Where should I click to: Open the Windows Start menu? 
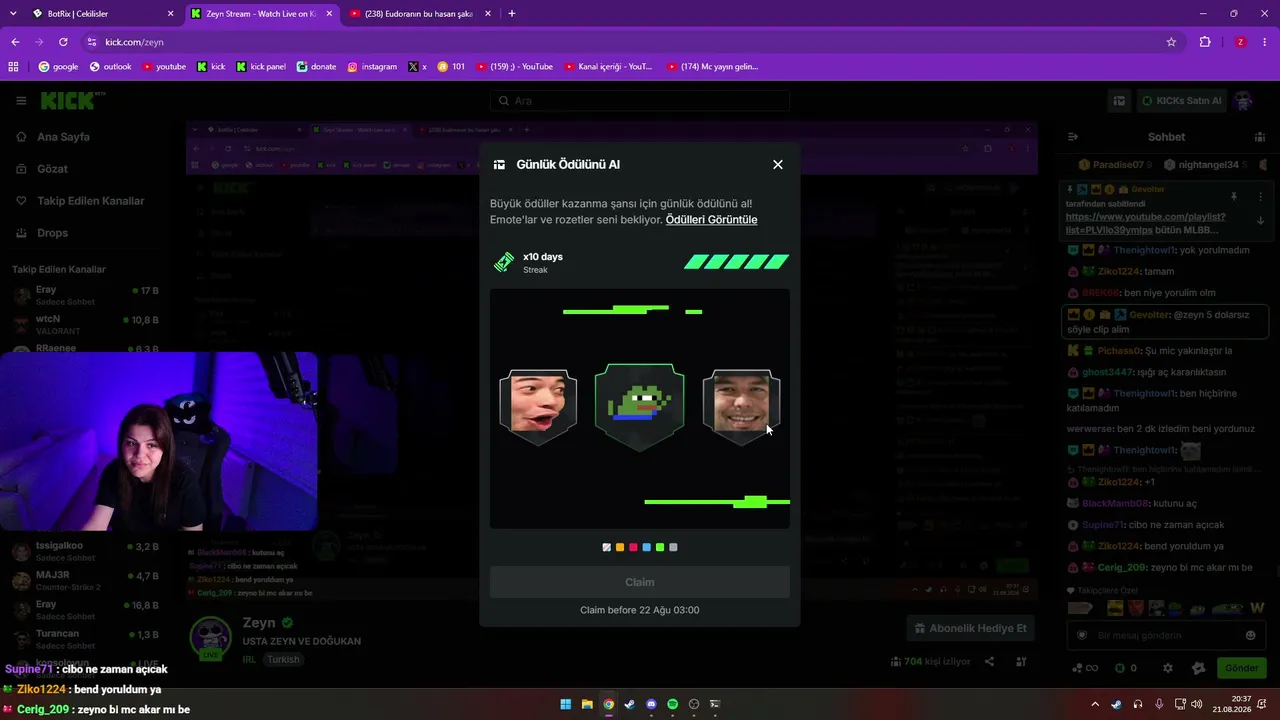tap(566, 704)
